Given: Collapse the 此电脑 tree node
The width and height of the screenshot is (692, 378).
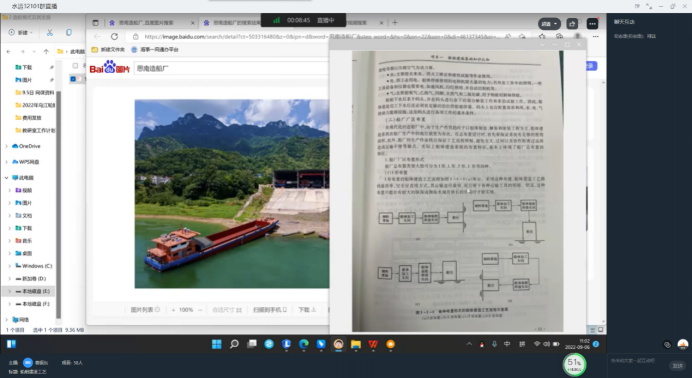Looking at the screenshot, I should [x=7, y=178].
